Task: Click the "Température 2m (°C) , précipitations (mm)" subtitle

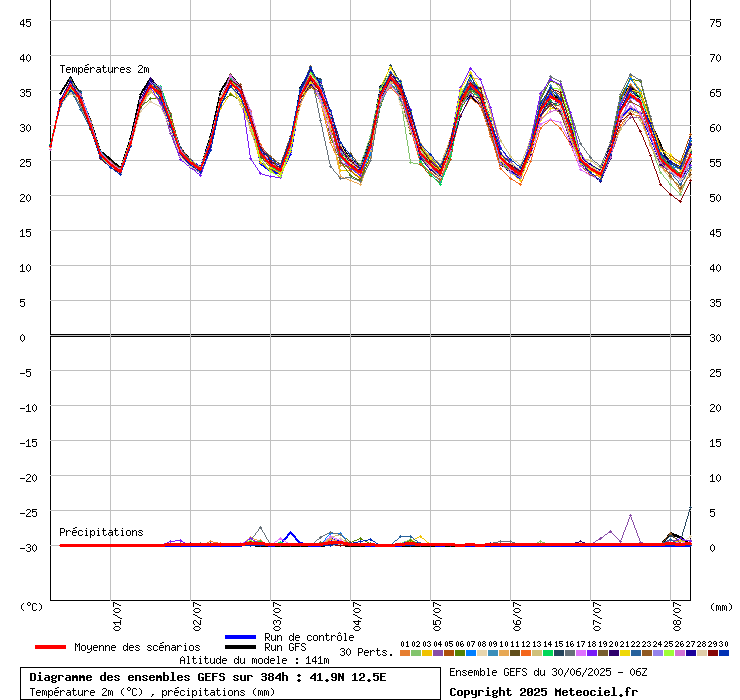Action: tap(152, 692)
